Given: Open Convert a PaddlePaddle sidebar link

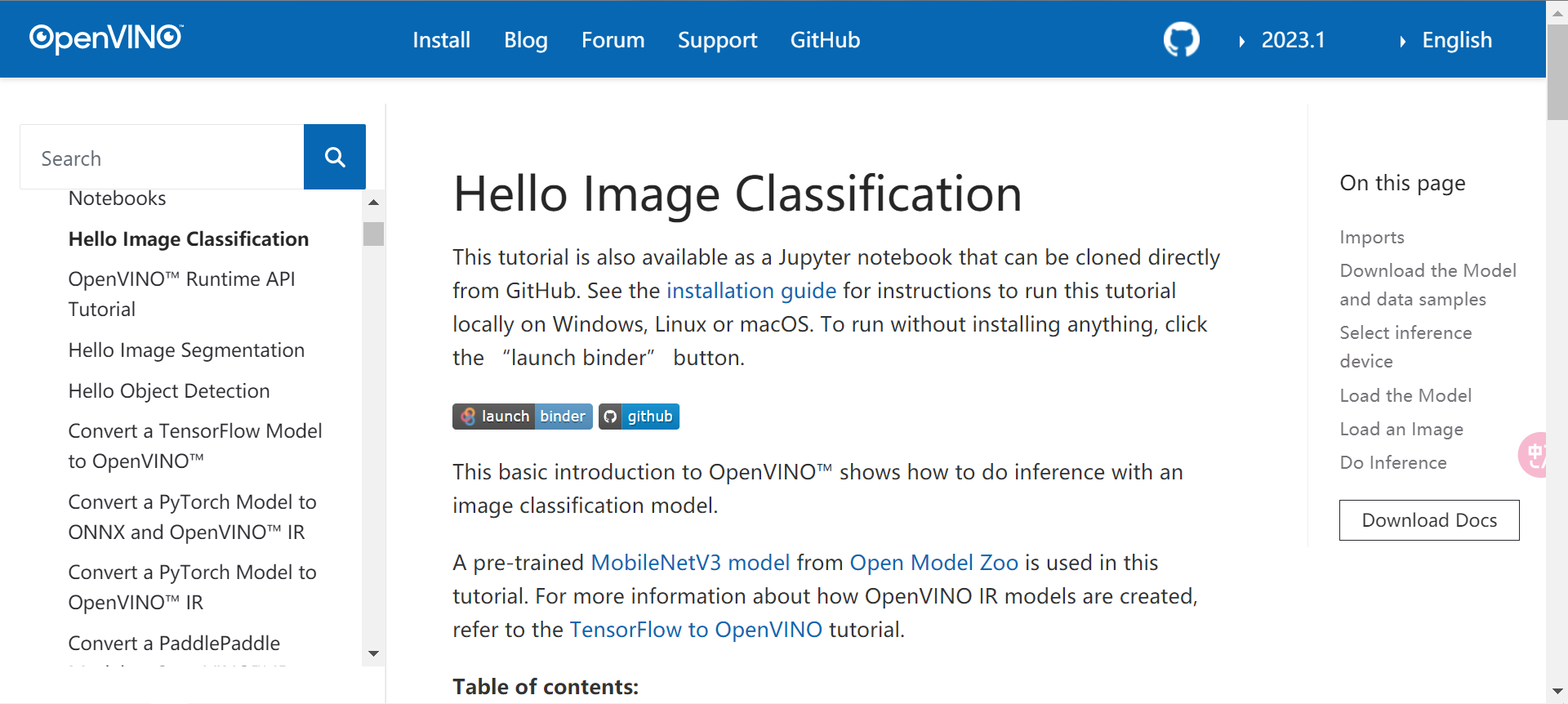Looking at the screenshot, I should point(174,644).
